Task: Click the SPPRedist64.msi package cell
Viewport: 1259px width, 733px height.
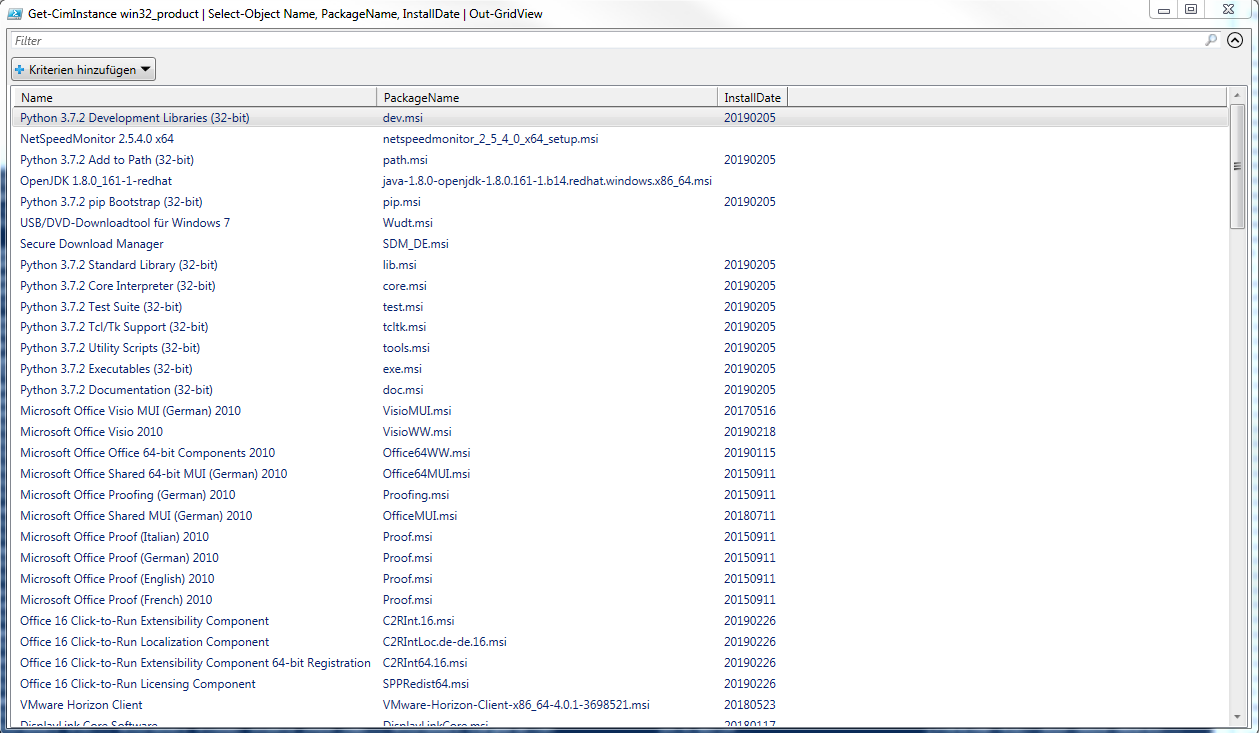Action: coord(426,684)
